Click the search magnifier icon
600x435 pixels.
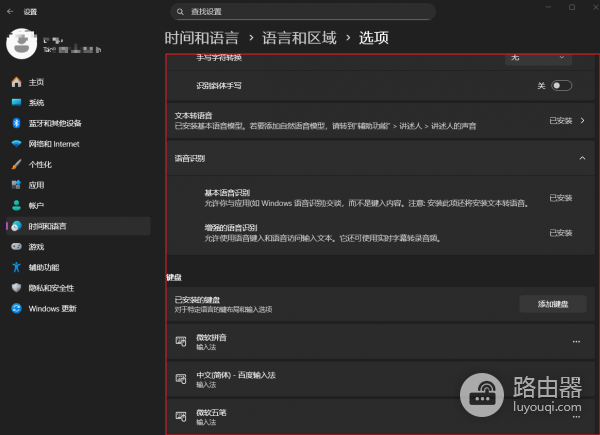180,12
